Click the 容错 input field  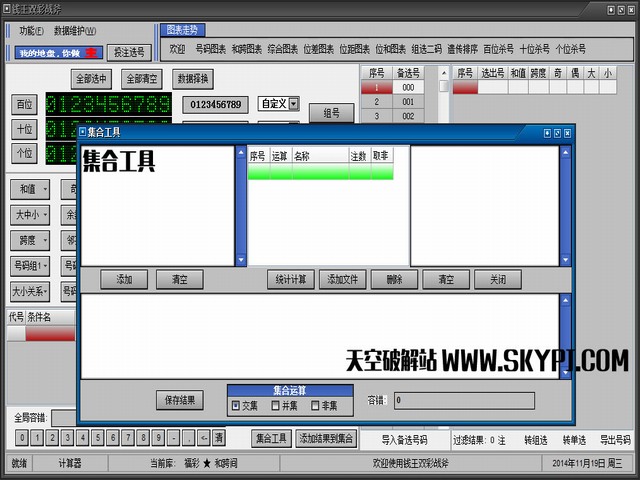476,400
